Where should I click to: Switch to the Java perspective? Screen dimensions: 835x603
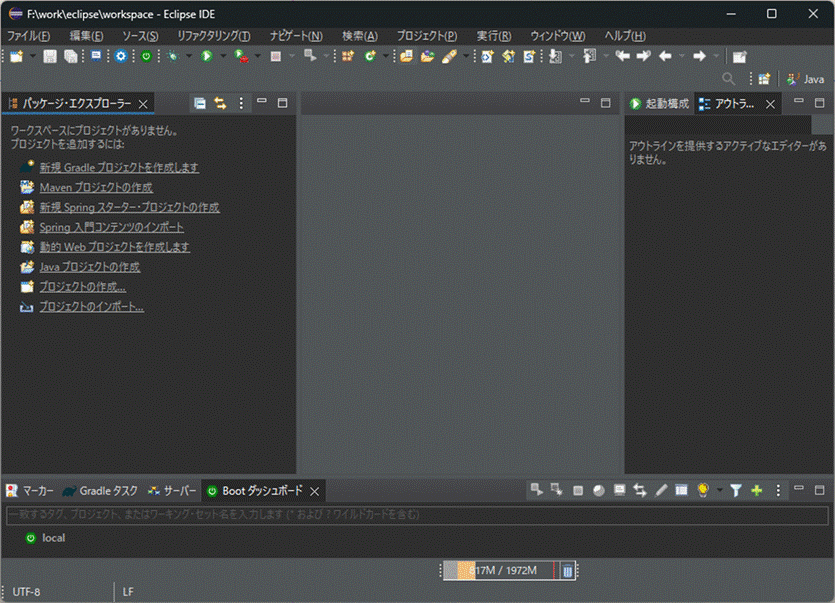point(805,79)
